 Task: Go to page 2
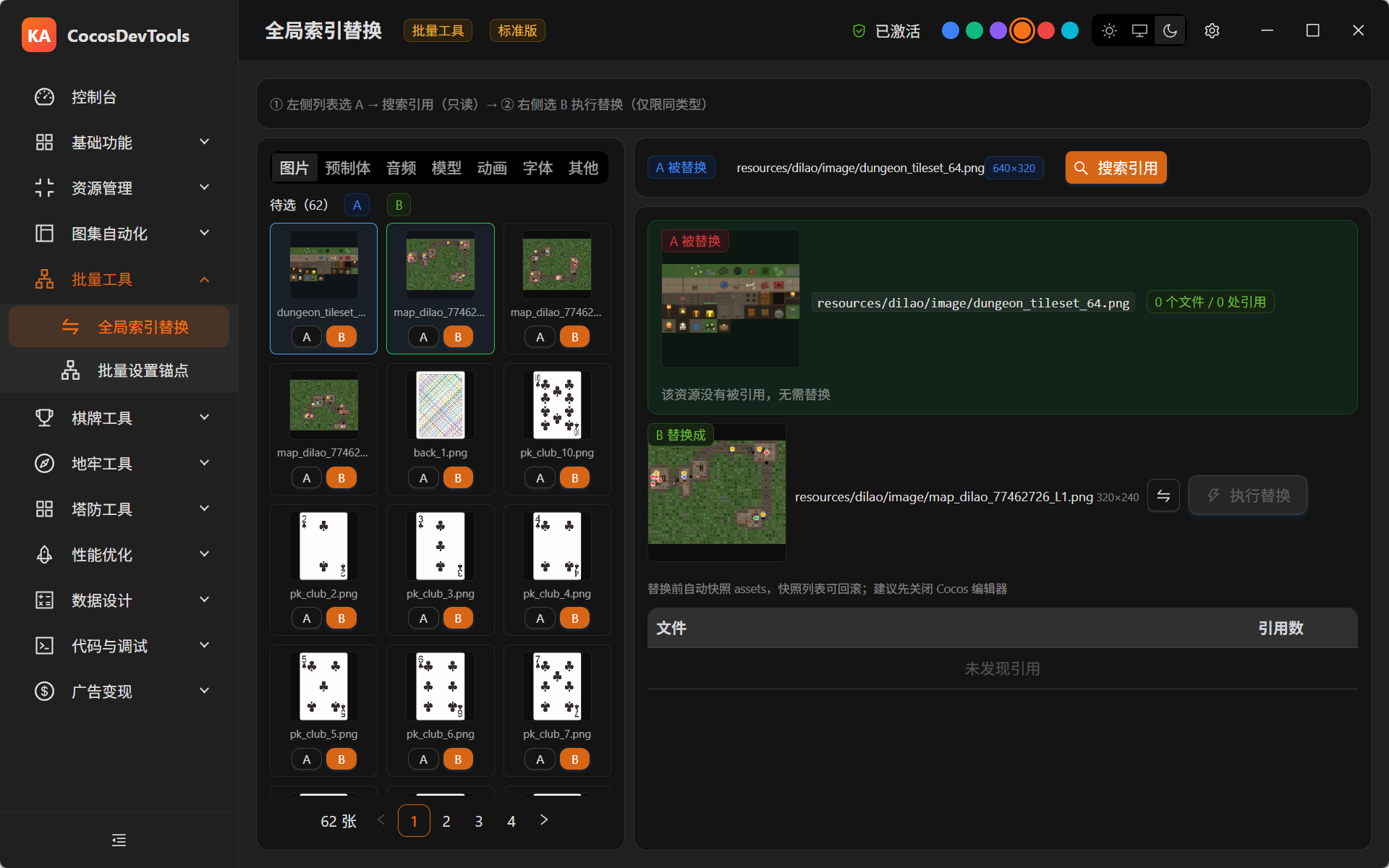pyautogui.click(x=446, y=821)
